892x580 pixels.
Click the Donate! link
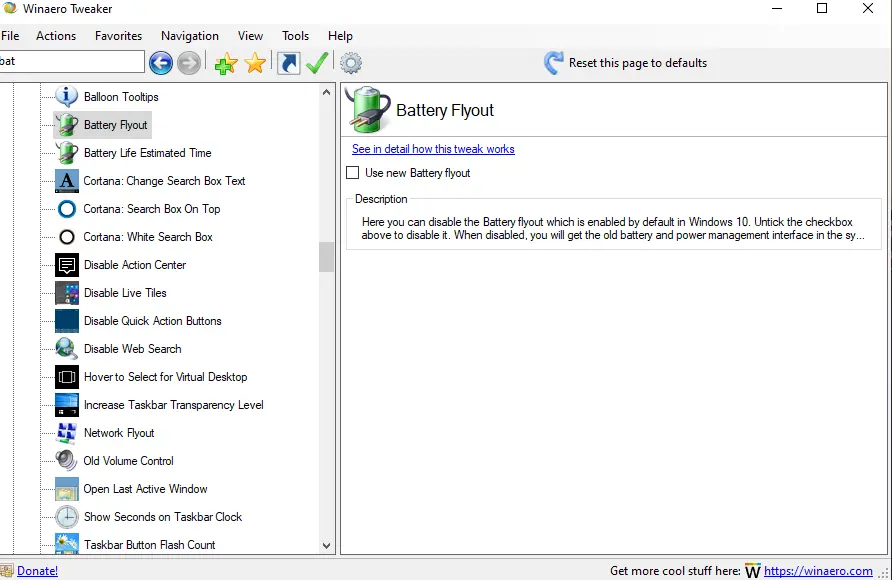(x=38, y=571)
